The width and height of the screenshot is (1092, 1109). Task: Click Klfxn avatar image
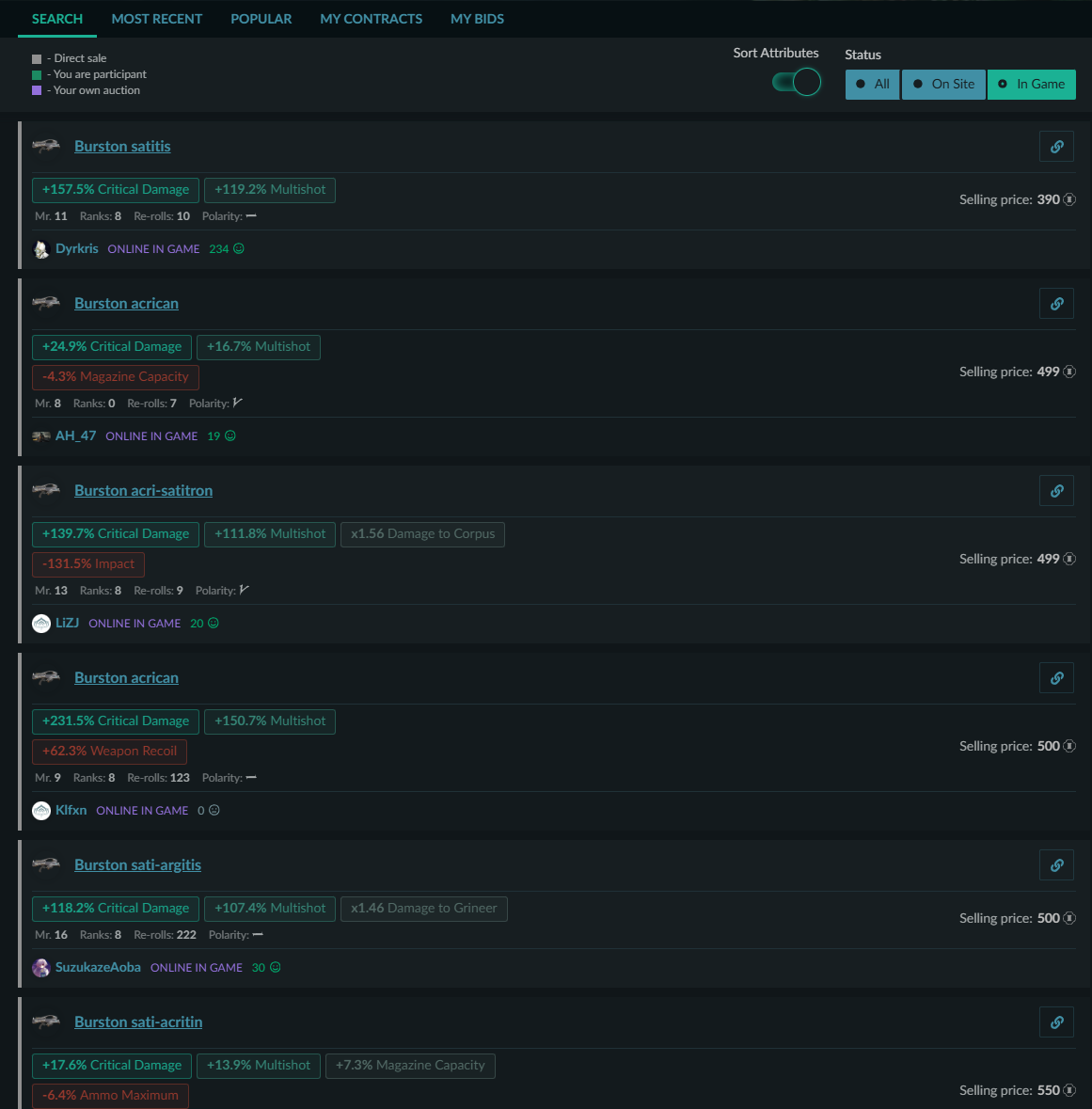coord(41,811)
